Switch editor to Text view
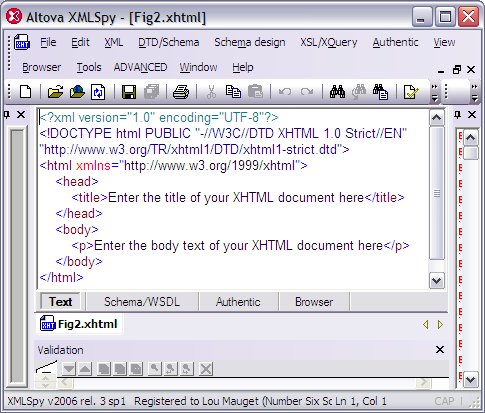 60,302
